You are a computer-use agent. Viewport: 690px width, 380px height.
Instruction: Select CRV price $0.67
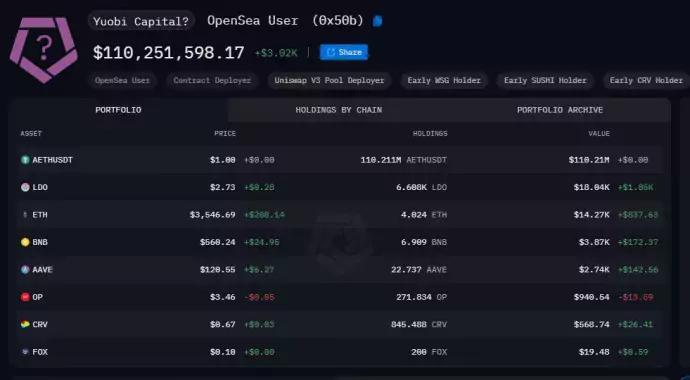tap(222, 325)
